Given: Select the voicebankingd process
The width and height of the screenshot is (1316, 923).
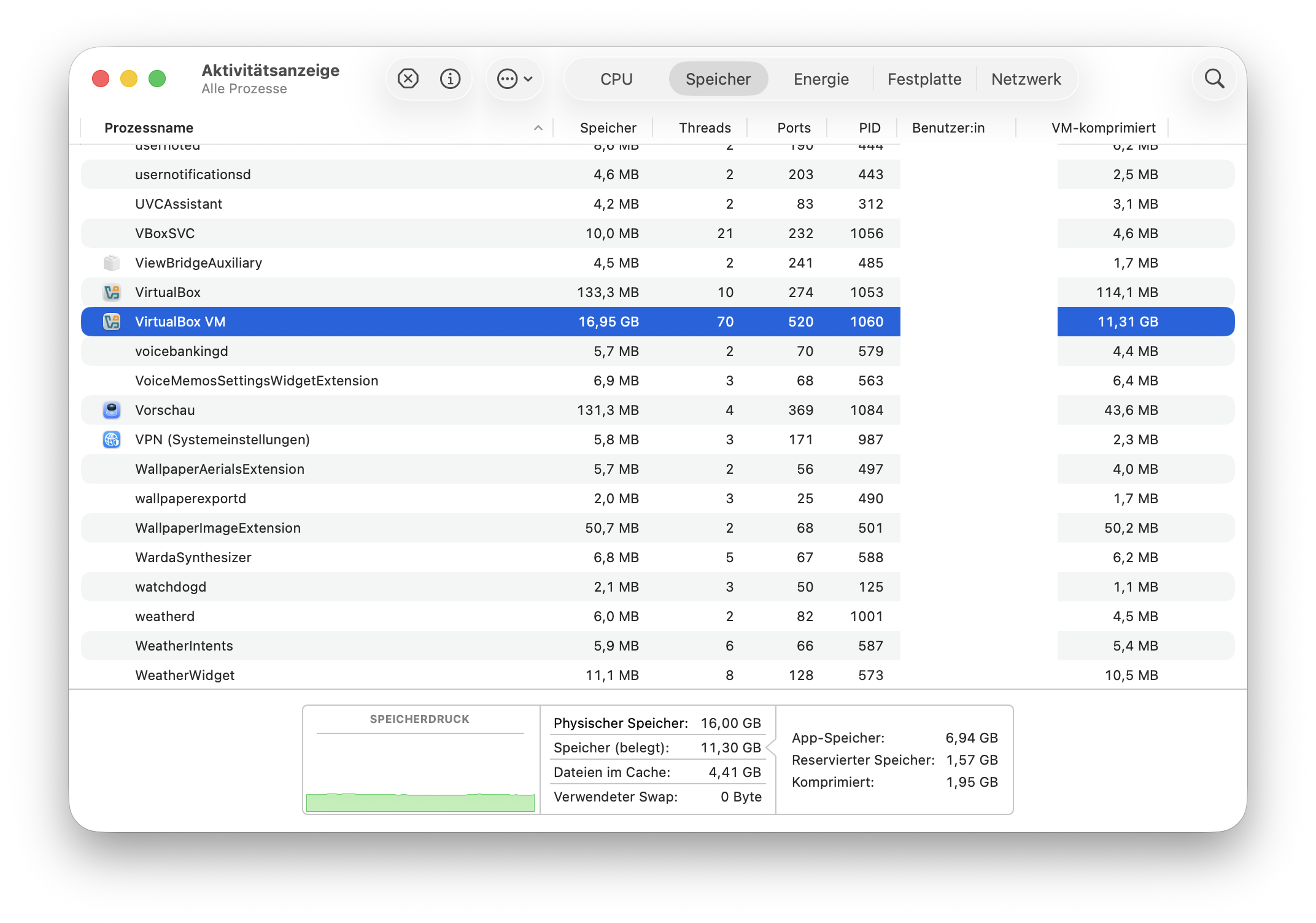Looking at the screenshot, I should pos(181,351).
